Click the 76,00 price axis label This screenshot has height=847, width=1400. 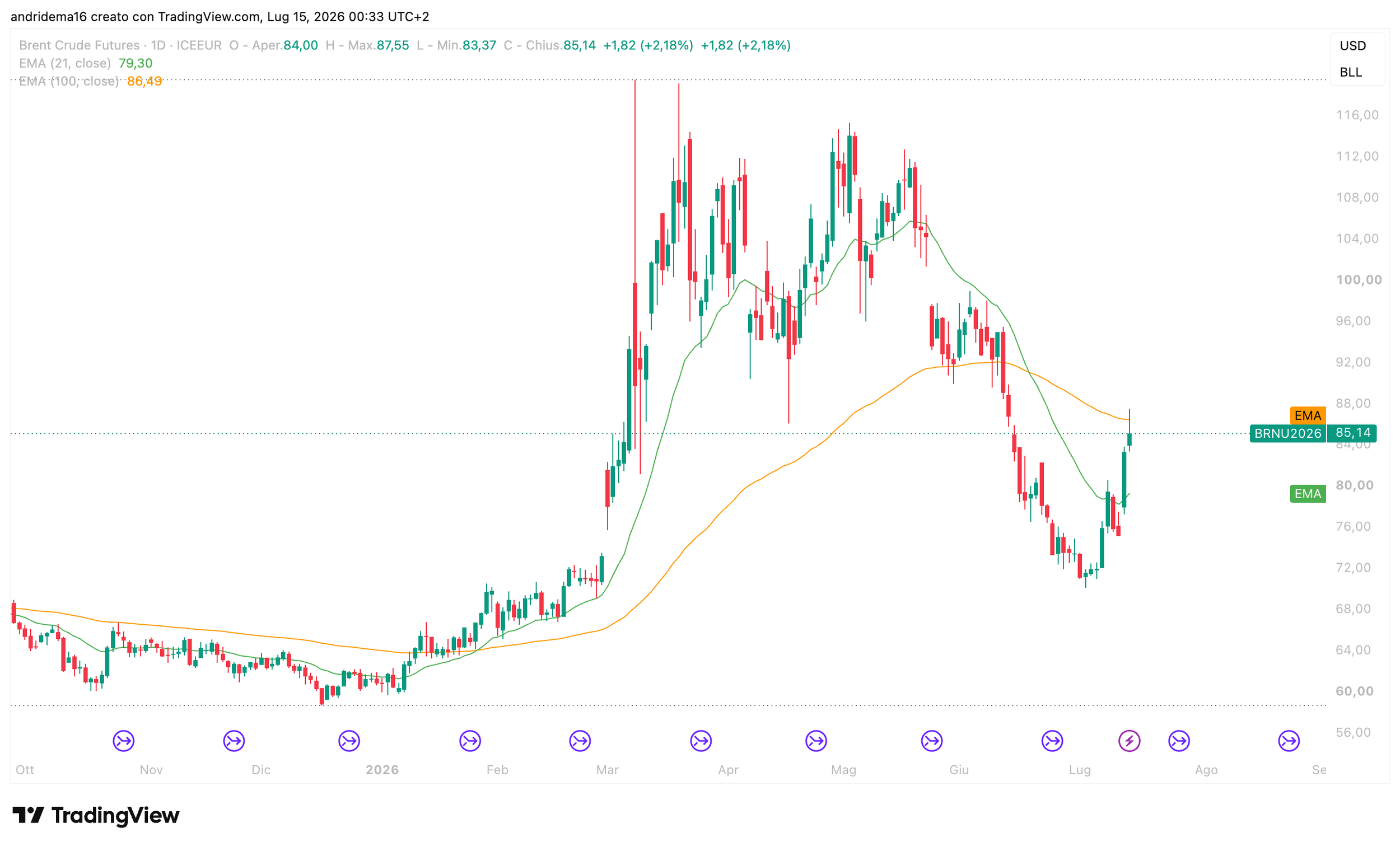1353,526
